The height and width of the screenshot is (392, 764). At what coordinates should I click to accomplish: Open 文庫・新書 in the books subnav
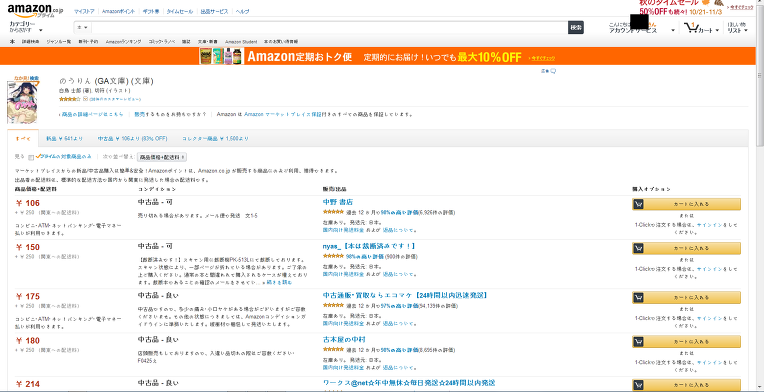208,42
